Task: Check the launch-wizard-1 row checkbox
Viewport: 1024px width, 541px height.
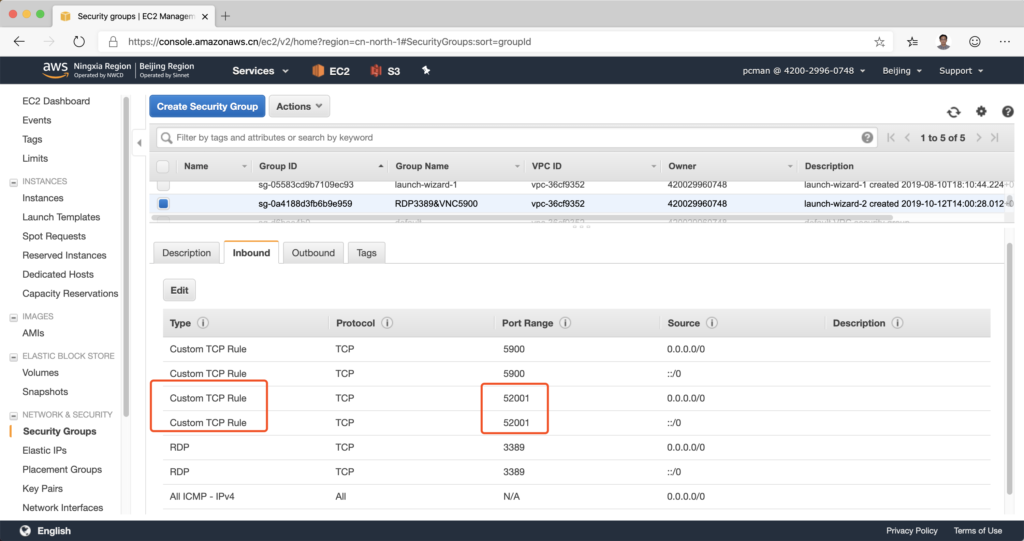Action: (163, 185)
